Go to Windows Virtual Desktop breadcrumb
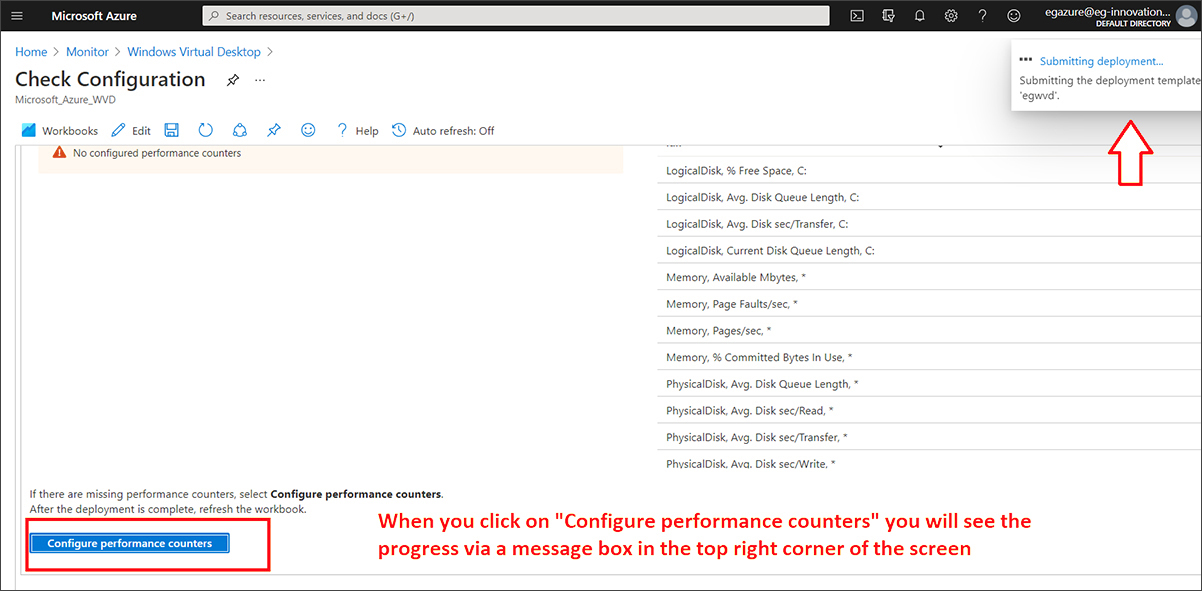This screenshot has height=591, width=1202. pos(194,52)
